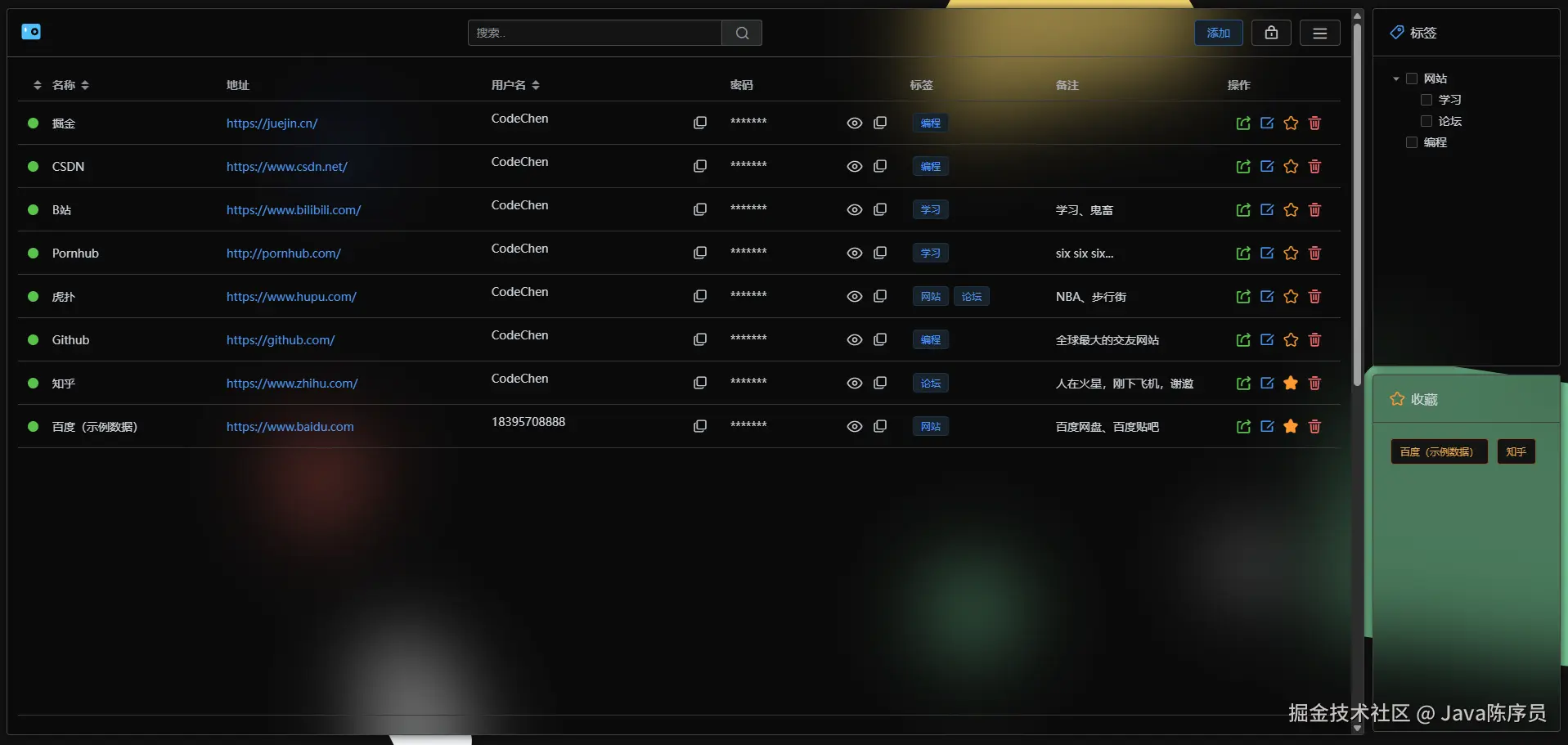This screenshot has width=1568, height=745.
Task: Copy username 18395708888 icon in 百度 row
Action: pos(700,426)
